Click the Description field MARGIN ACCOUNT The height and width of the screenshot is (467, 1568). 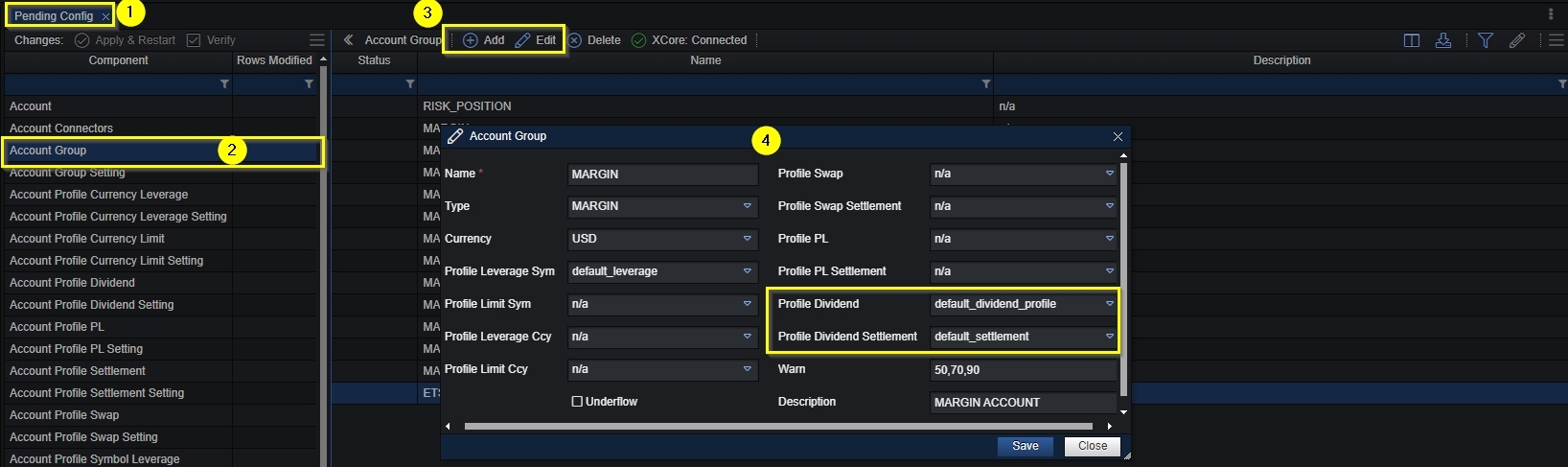1024,402
